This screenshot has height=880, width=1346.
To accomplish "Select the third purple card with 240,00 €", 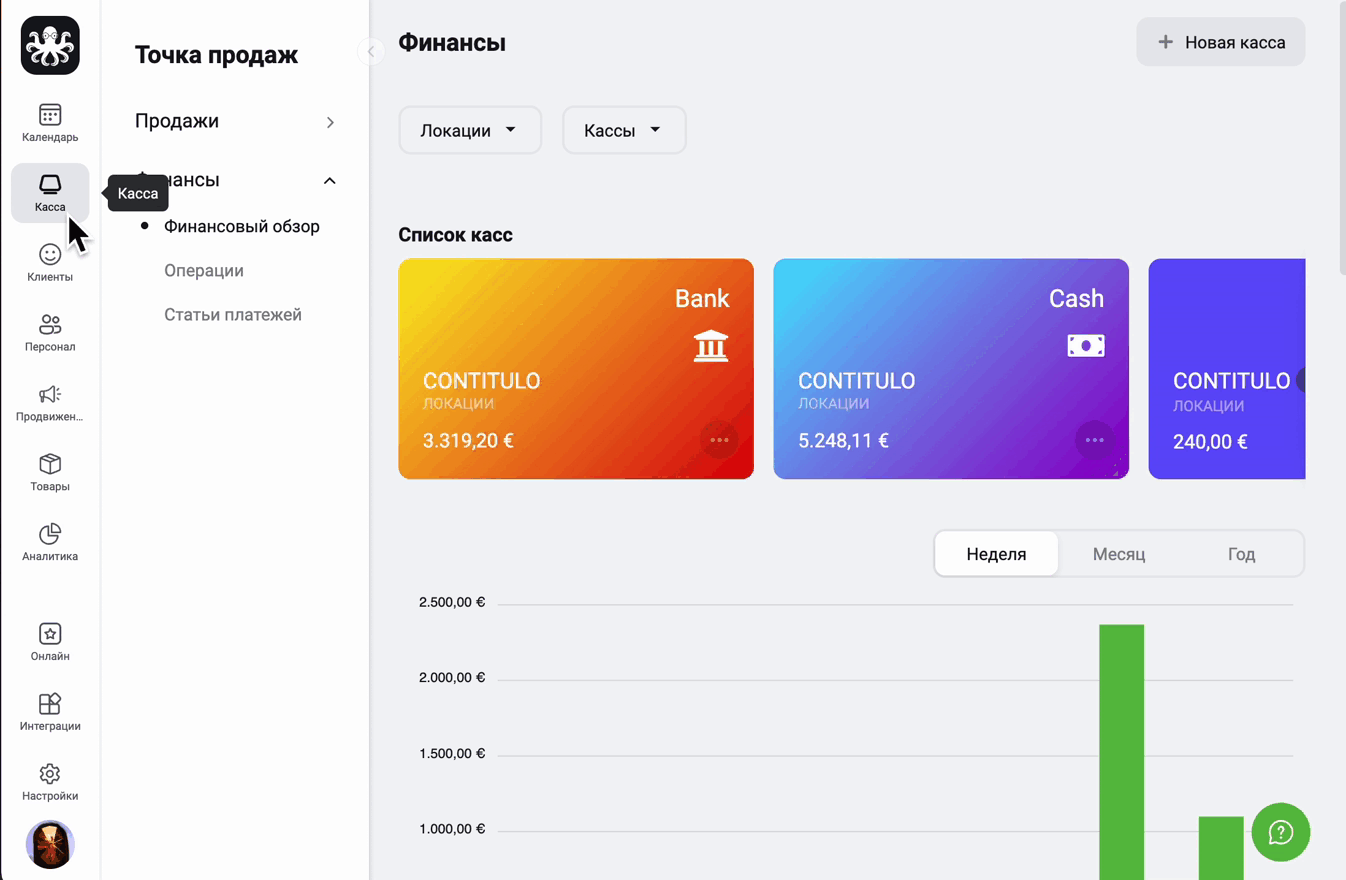I will [x=1227, y=369].
